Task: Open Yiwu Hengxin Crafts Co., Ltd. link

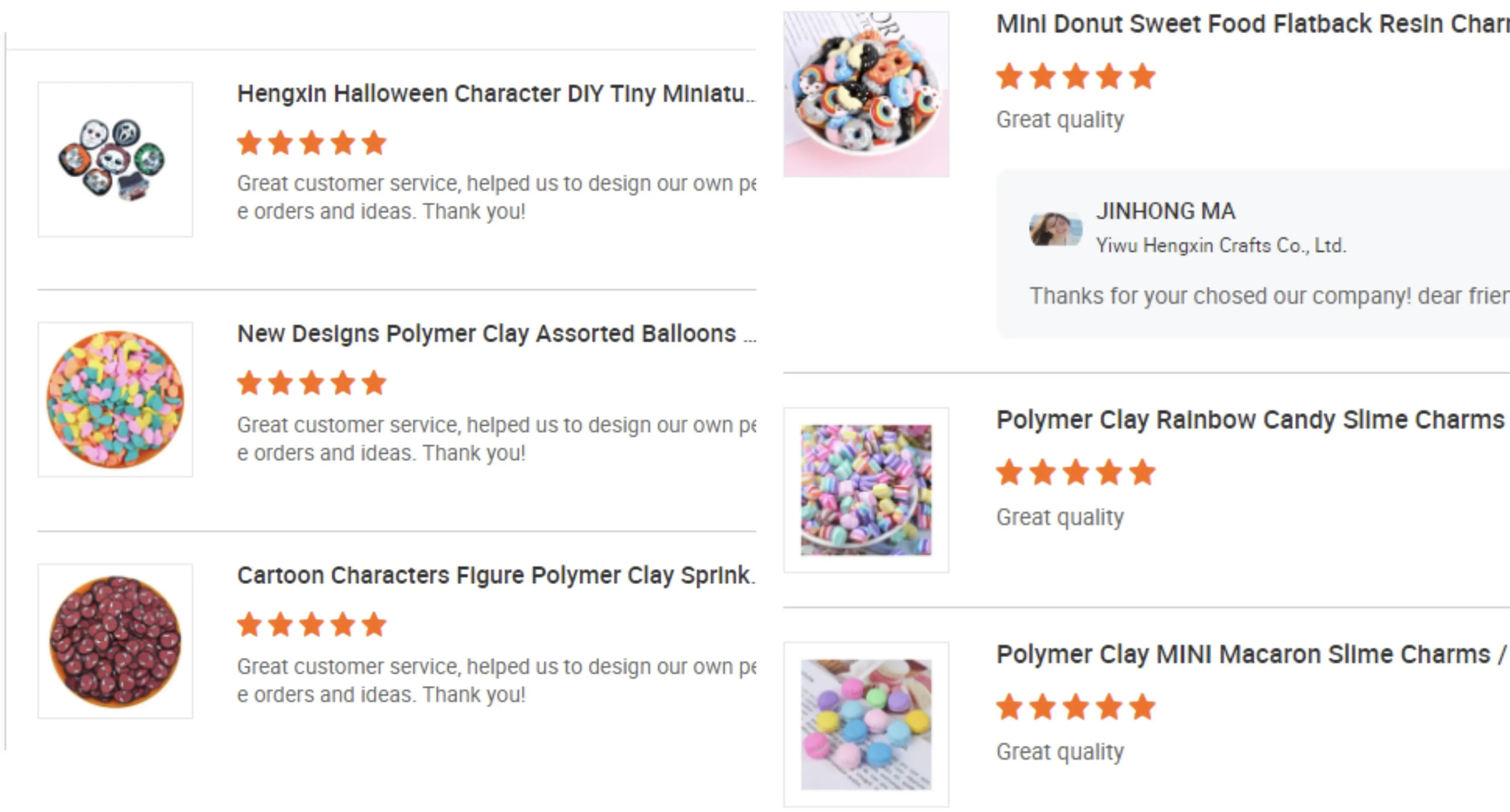Action: [1221, 245]
